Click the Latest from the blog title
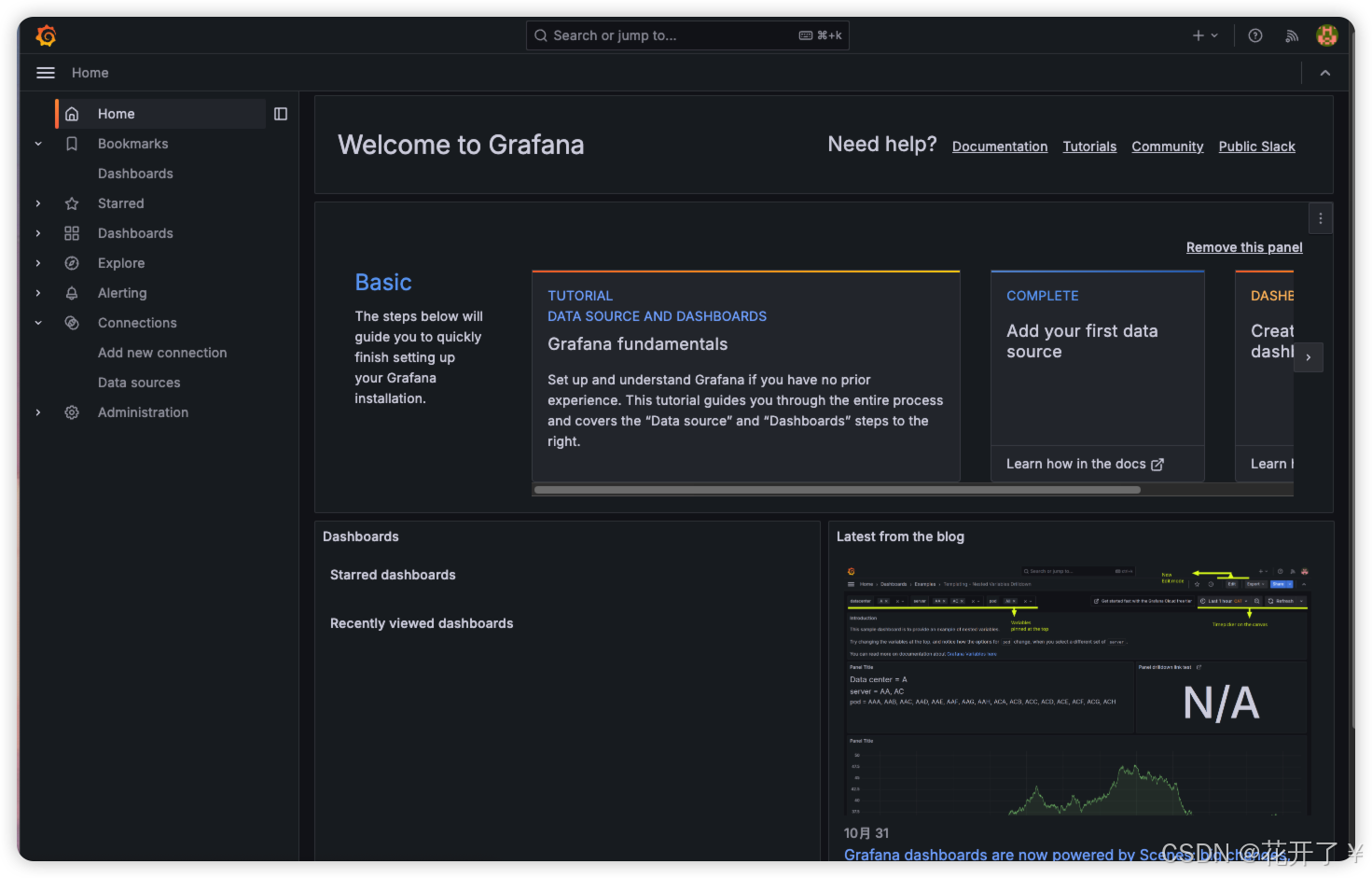Screen dimensions: 1372x878 (900, 537)
